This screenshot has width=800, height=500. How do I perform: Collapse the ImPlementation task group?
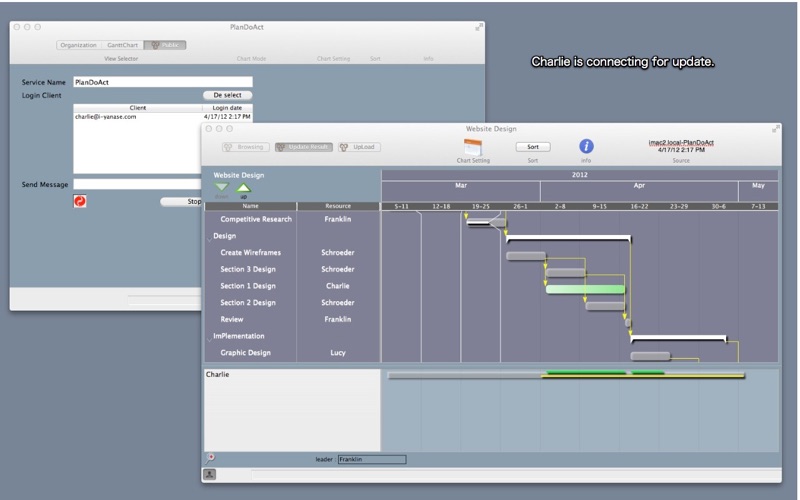coord(209,337)
